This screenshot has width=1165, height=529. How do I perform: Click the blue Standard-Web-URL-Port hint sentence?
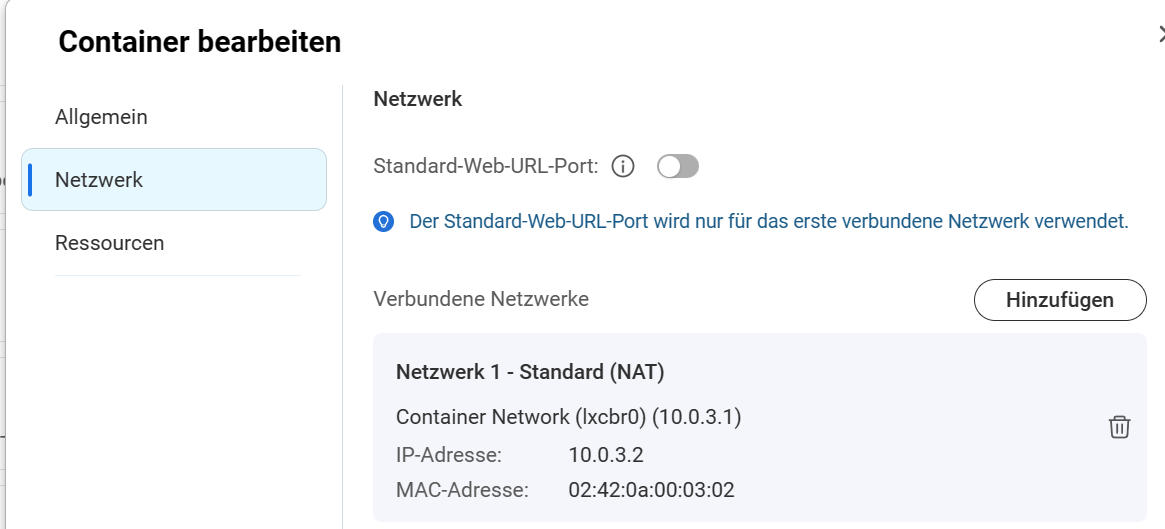(x=768, y=222)
